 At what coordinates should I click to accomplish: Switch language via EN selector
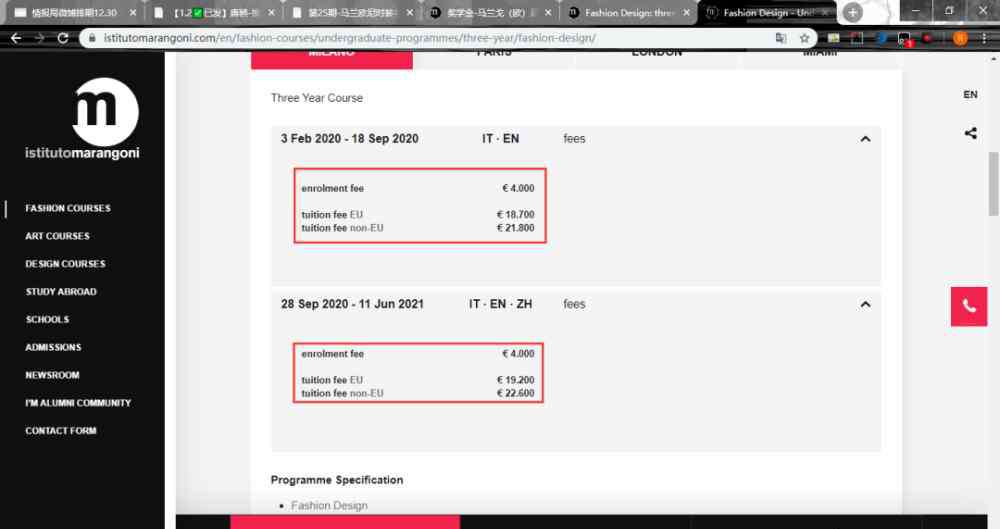coord(970,94)
